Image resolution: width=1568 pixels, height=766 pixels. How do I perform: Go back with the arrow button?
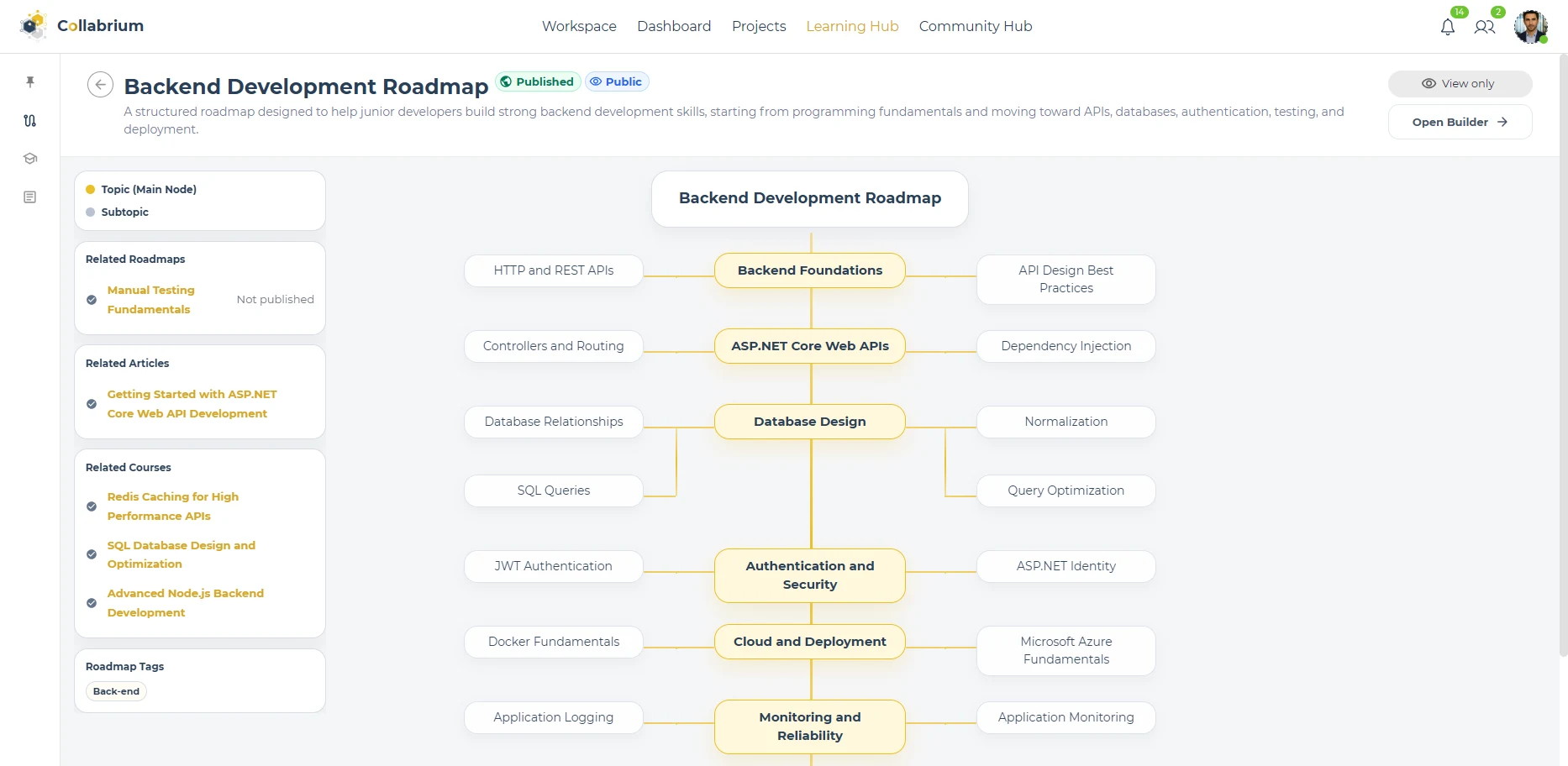[x=100, y=85]
